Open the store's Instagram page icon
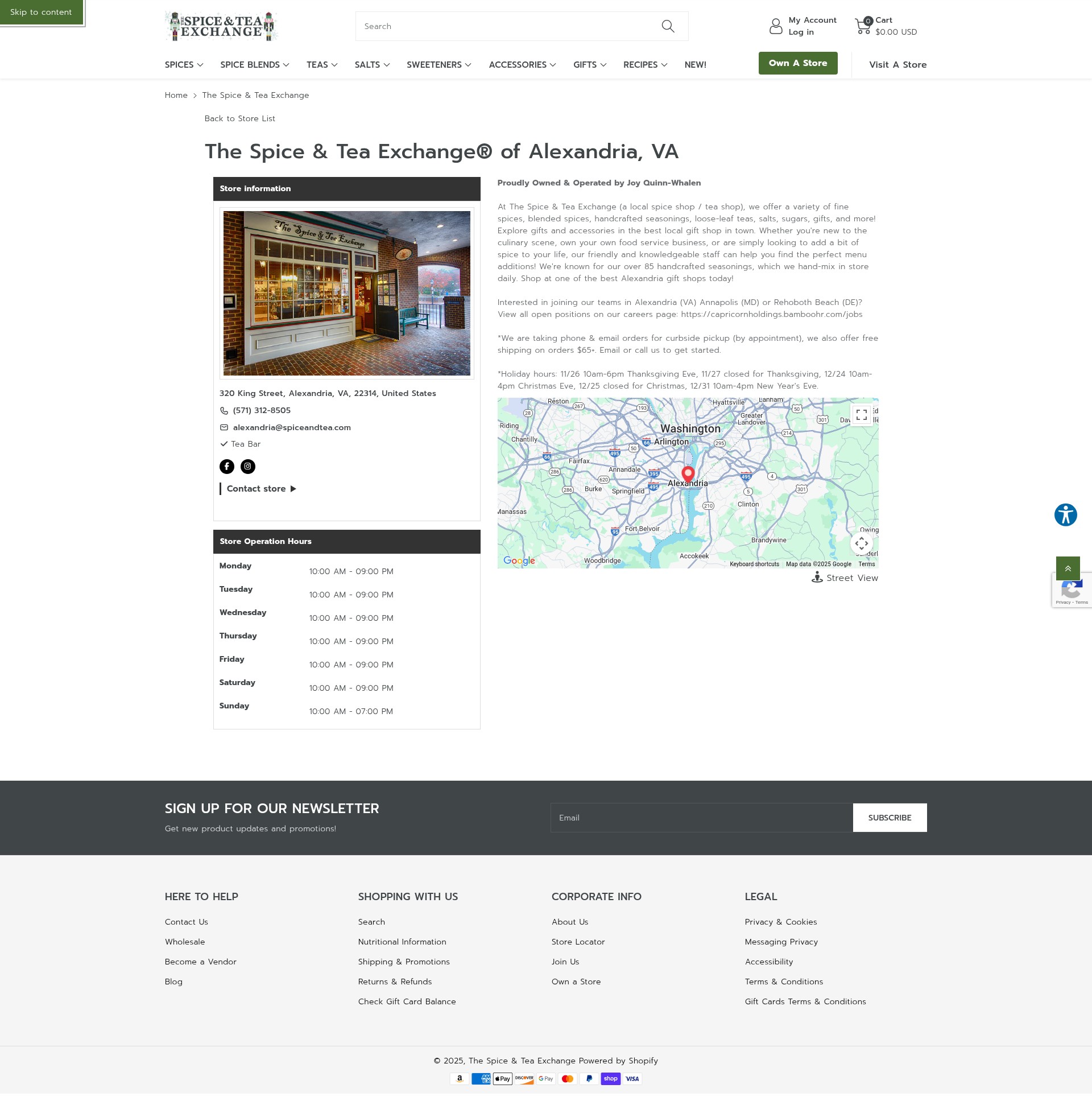1092x1105 pixels. 247,467
